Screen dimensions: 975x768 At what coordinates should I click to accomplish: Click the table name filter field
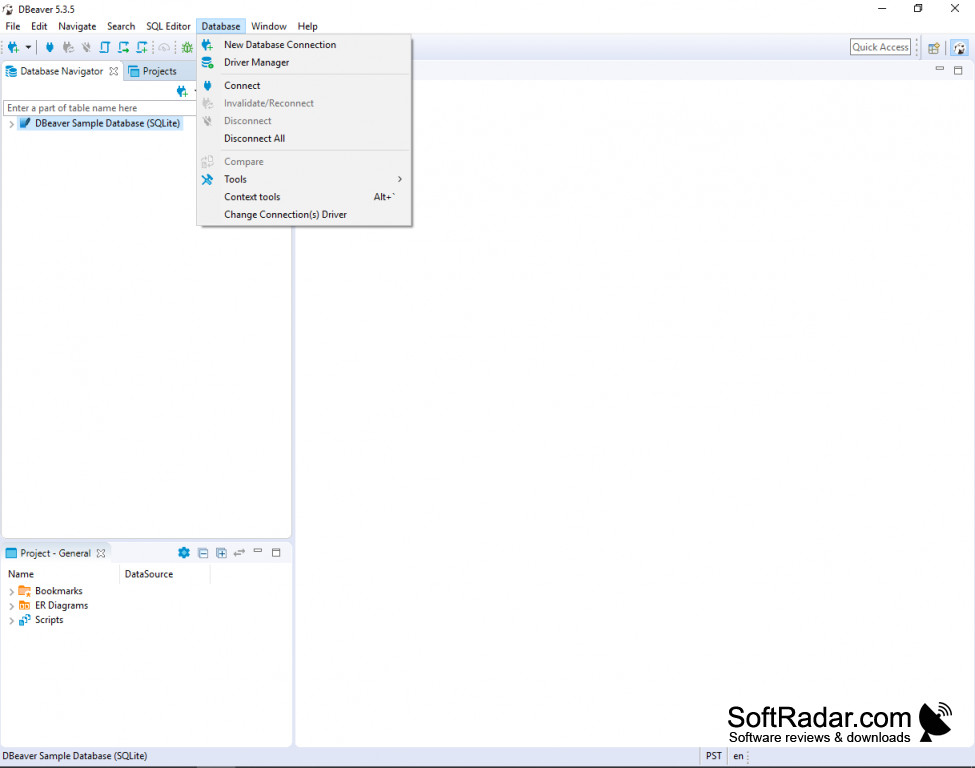click(99, 108)
